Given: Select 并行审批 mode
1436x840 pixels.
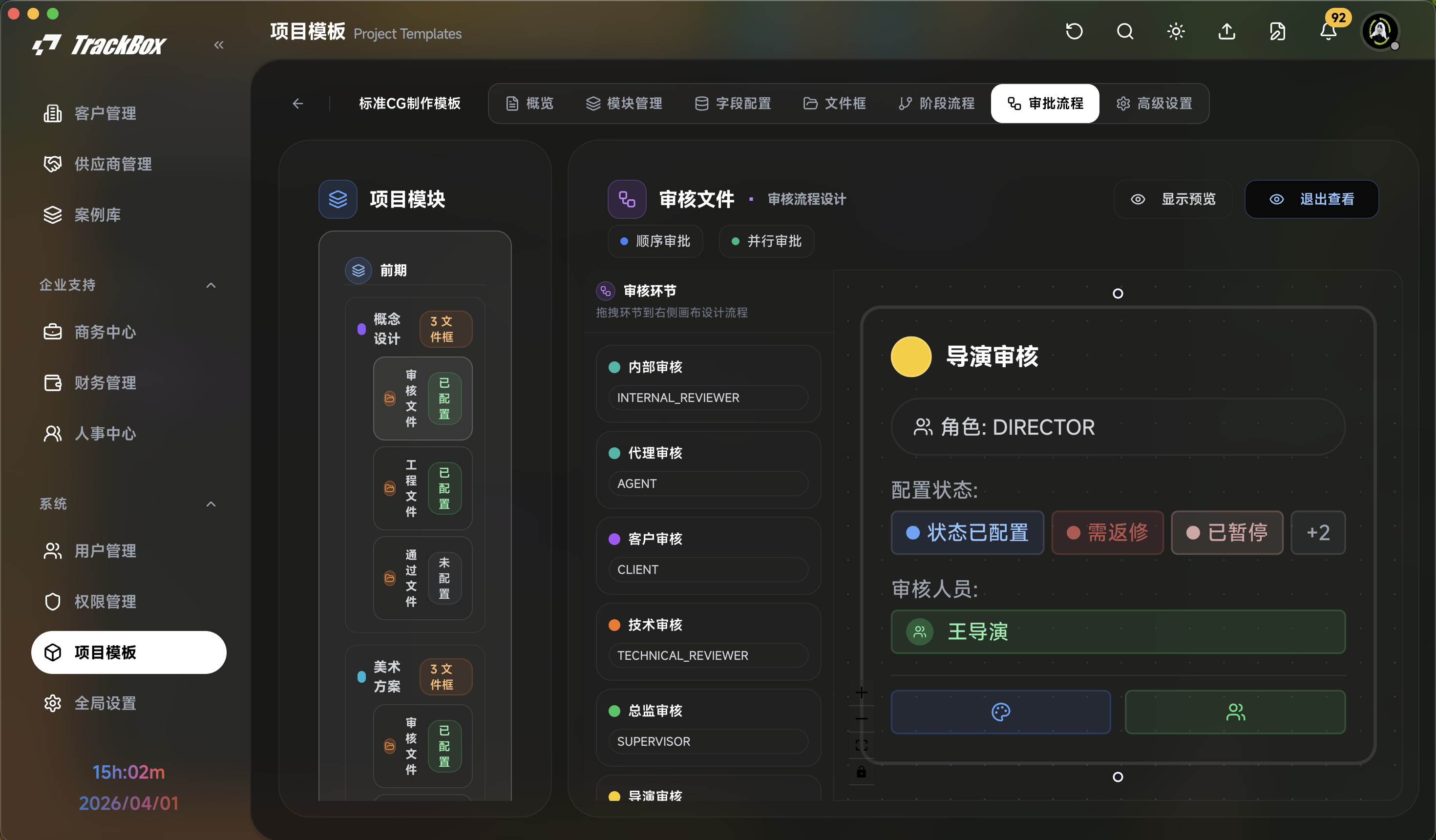Looking at the screenshot, I should pos(766,241).
